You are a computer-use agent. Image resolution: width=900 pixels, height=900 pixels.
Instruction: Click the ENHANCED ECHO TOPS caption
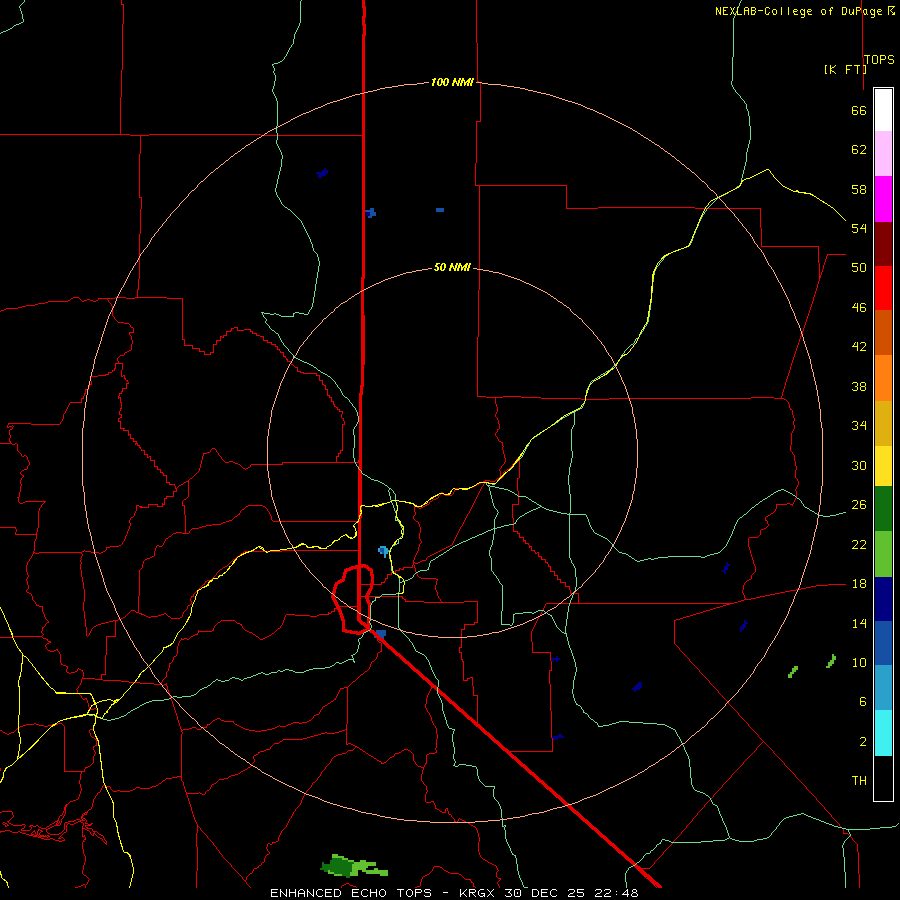[x=351, y=893]
